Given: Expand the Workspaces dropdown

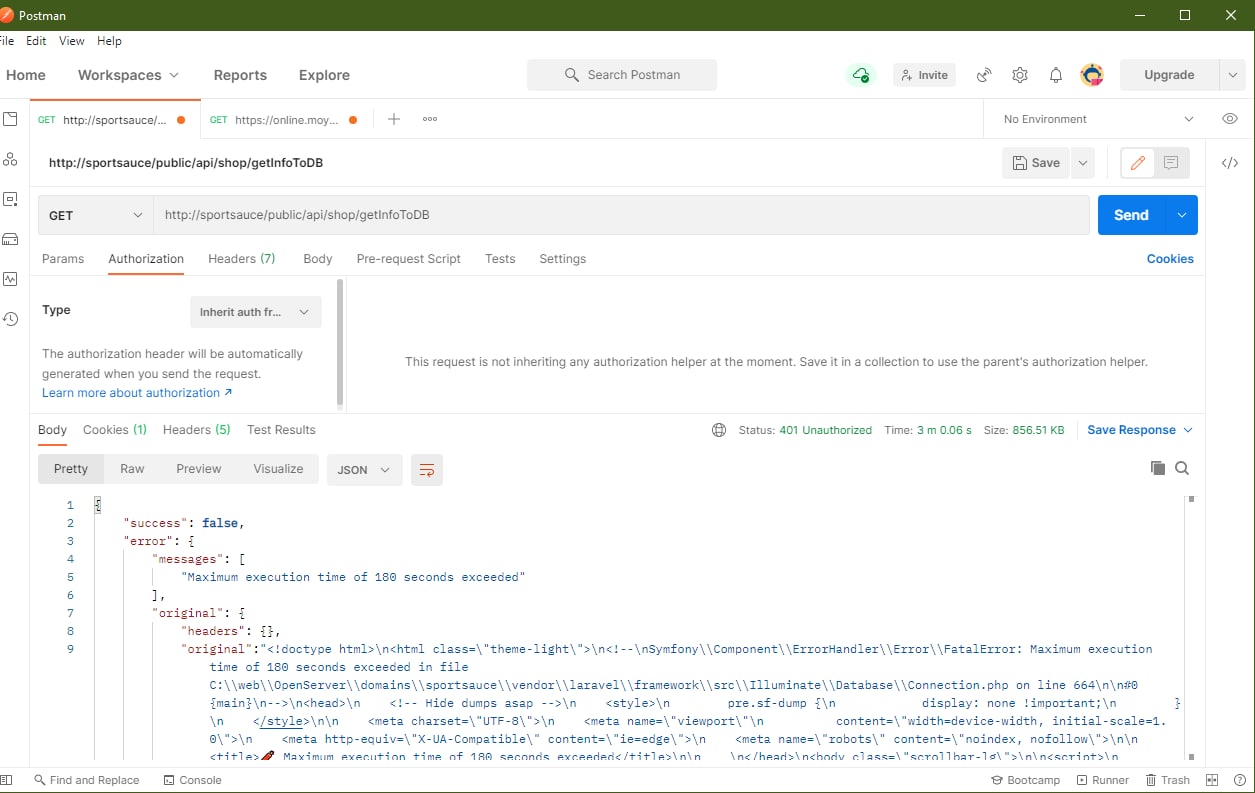Looking at the screenshot, I should coord(128,75).
